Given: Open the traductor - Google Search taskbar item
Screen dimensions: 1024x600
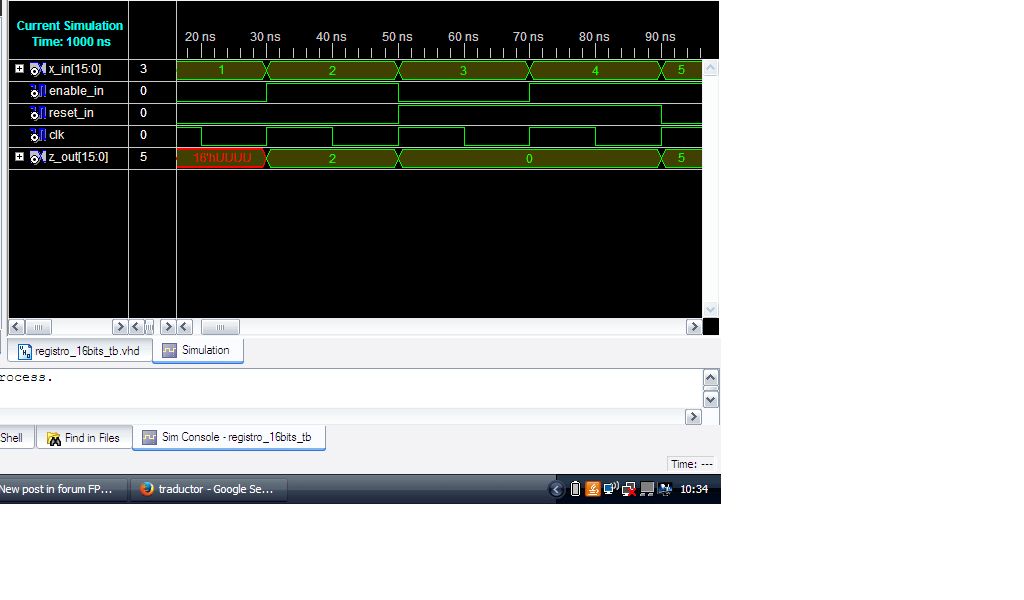Looking at the screenshot, I should (208, 489).
